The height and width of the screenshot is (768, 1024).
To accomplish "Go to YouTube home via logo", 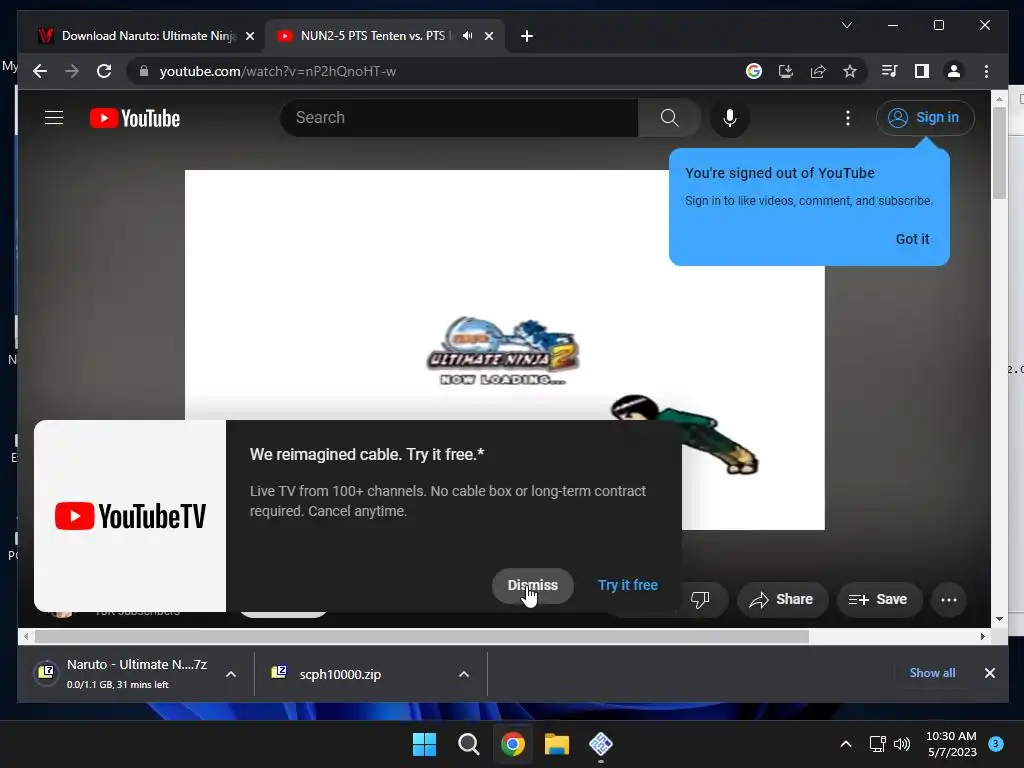I will (135, 118).
